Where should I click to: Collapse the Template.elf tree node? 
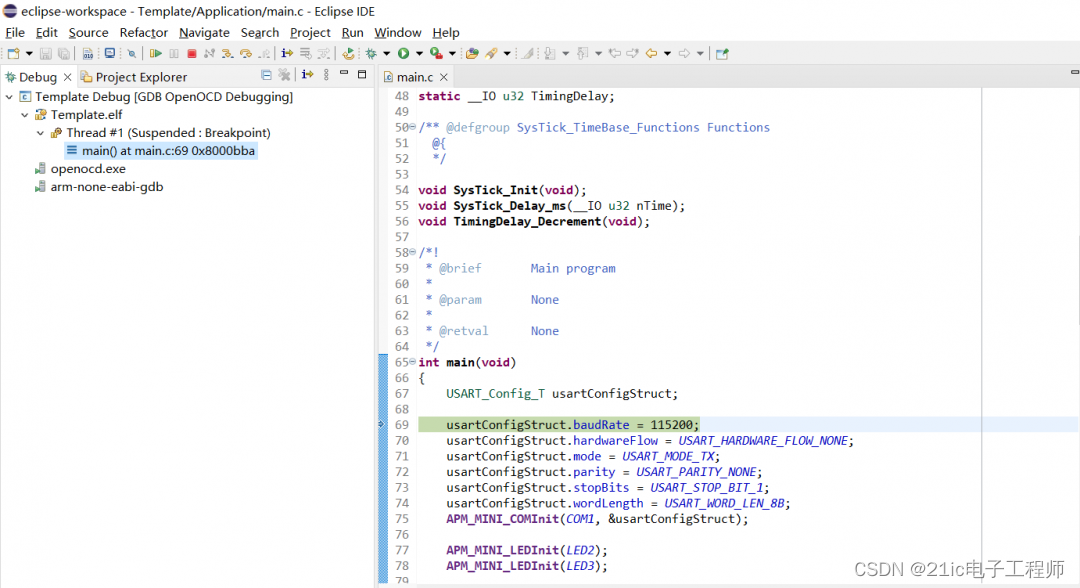tap(24, 115)
